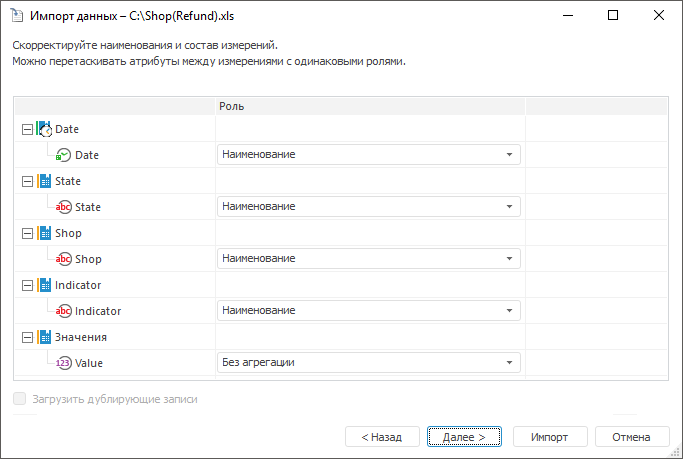Go back with the < Назад button
Screen dimensions: 683x459
pyautogui.click(x=381, y=437)
